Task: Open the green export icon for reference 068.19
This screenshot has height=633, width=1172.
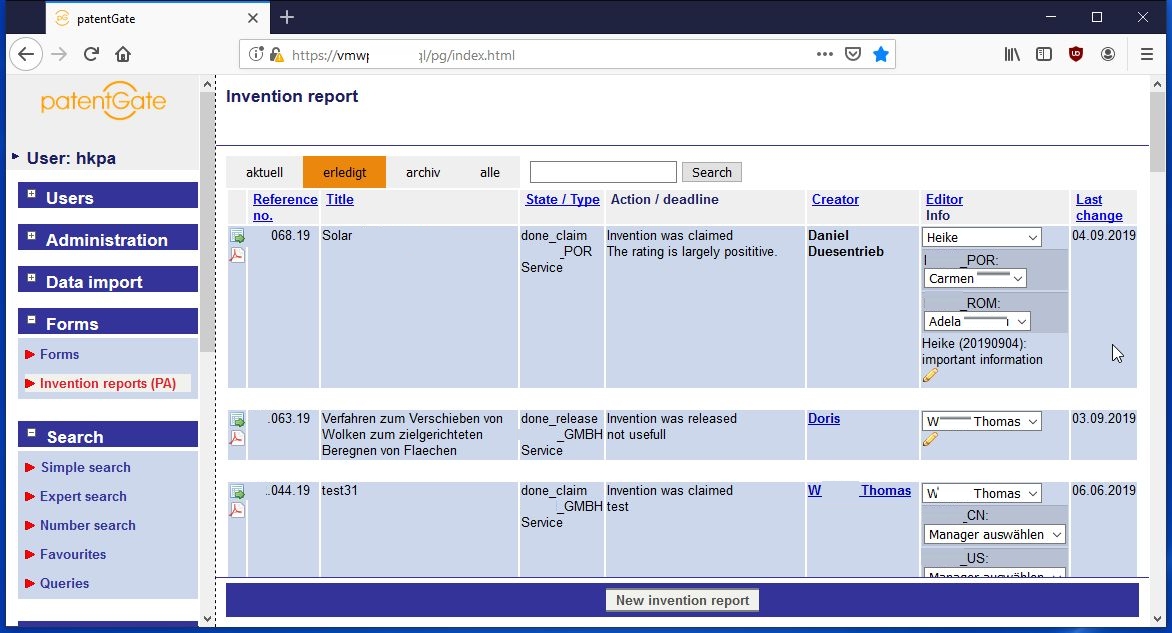Action: 237,237
